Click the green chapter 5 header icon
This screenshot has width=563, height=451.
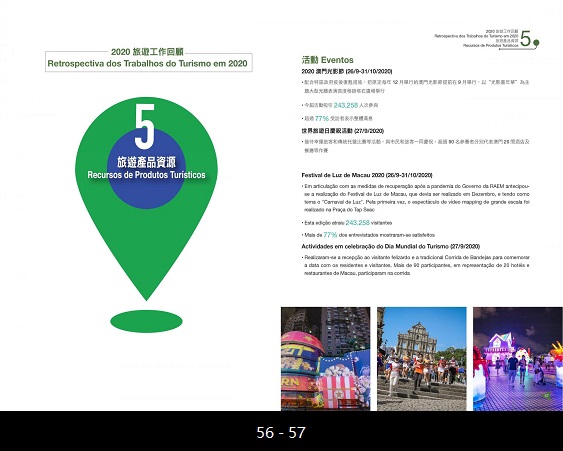pyautogui.click(x=529, y=39)
